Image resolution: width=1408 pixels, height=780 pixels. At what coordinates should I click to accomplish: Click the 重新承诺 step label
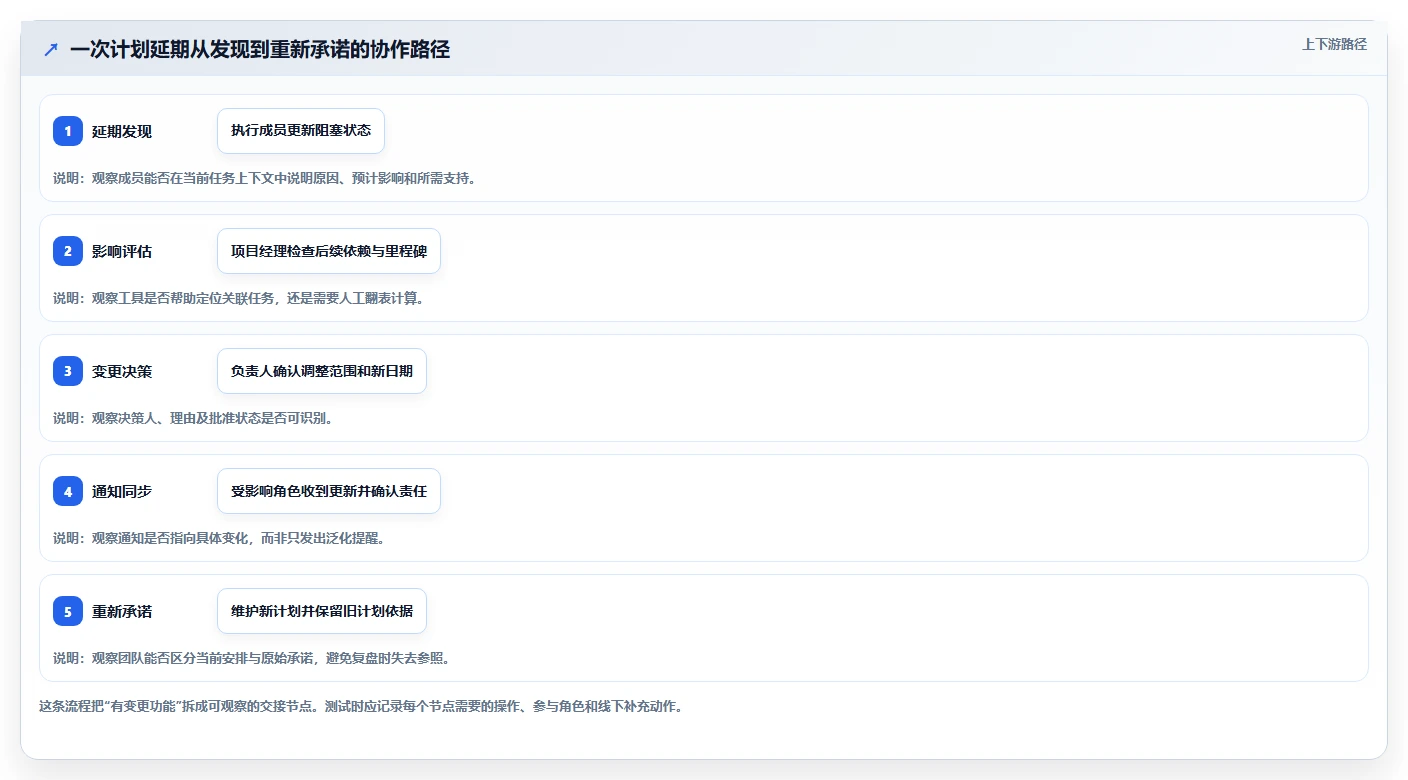(x=122, y=611)
